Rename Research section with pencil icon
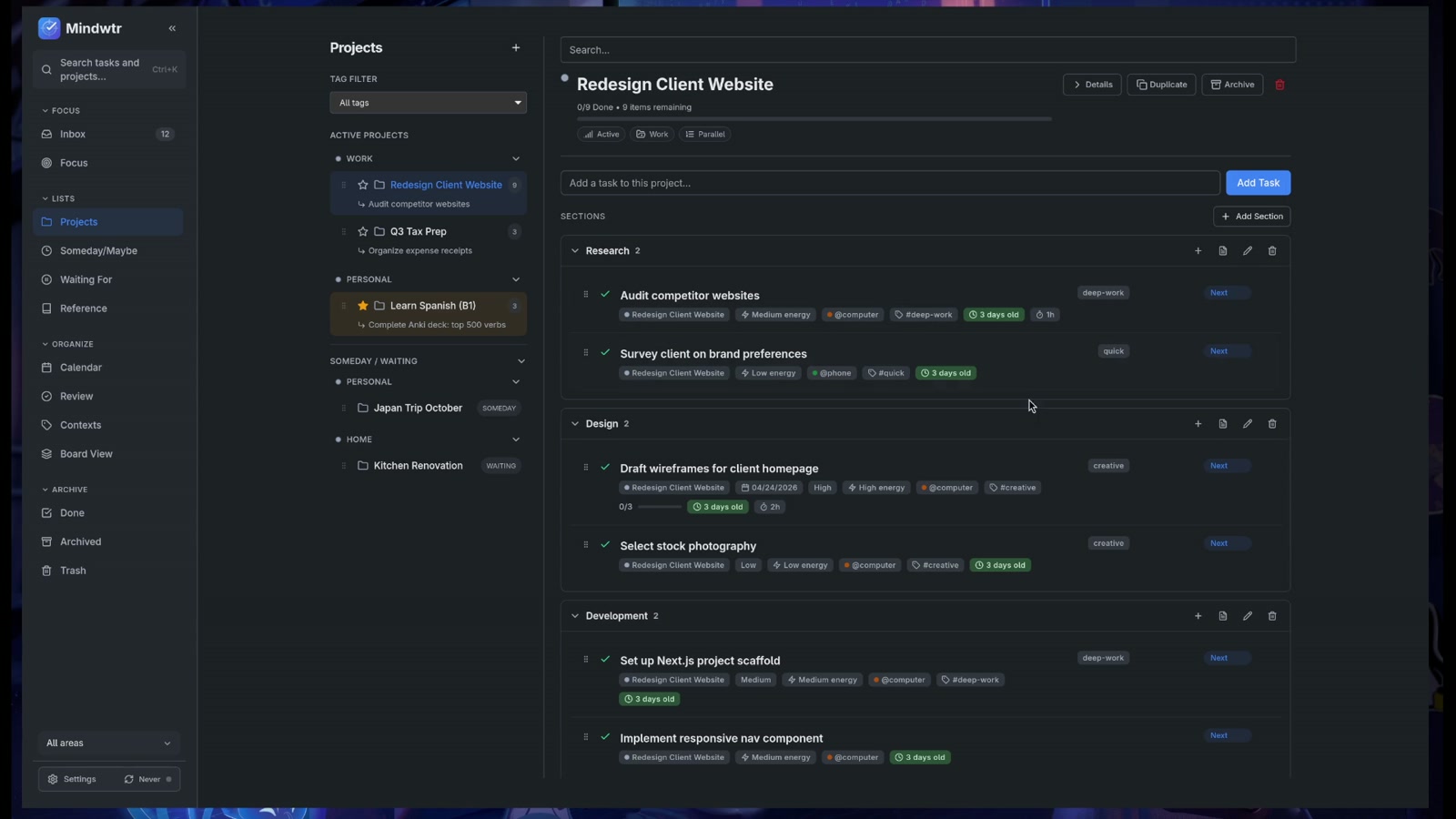Viewport: 1456px width, 819px height. point(1248,250)
